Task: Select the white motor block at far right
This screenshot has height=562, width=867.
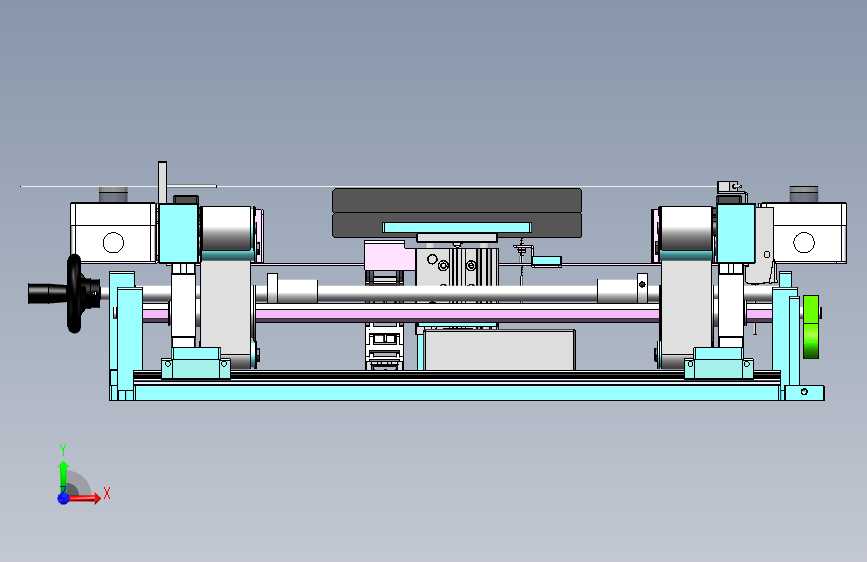Action: pos(809,233)
